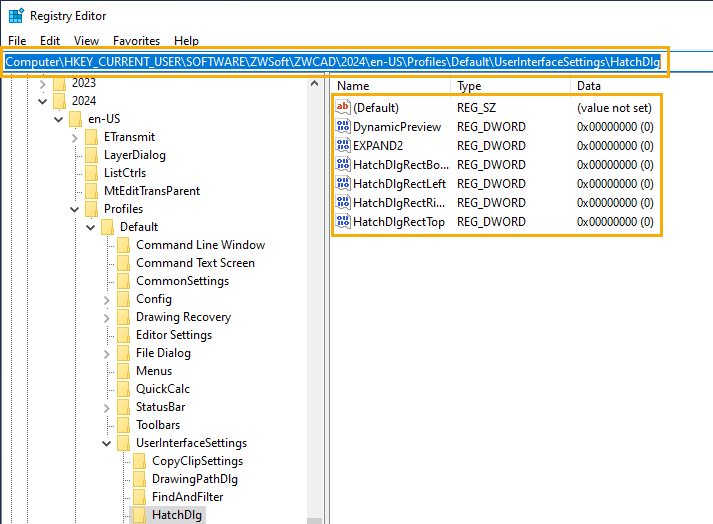Screen dimensions: 713x524
Task: Click the (value not set) data cell
Action: click(614, 108)
